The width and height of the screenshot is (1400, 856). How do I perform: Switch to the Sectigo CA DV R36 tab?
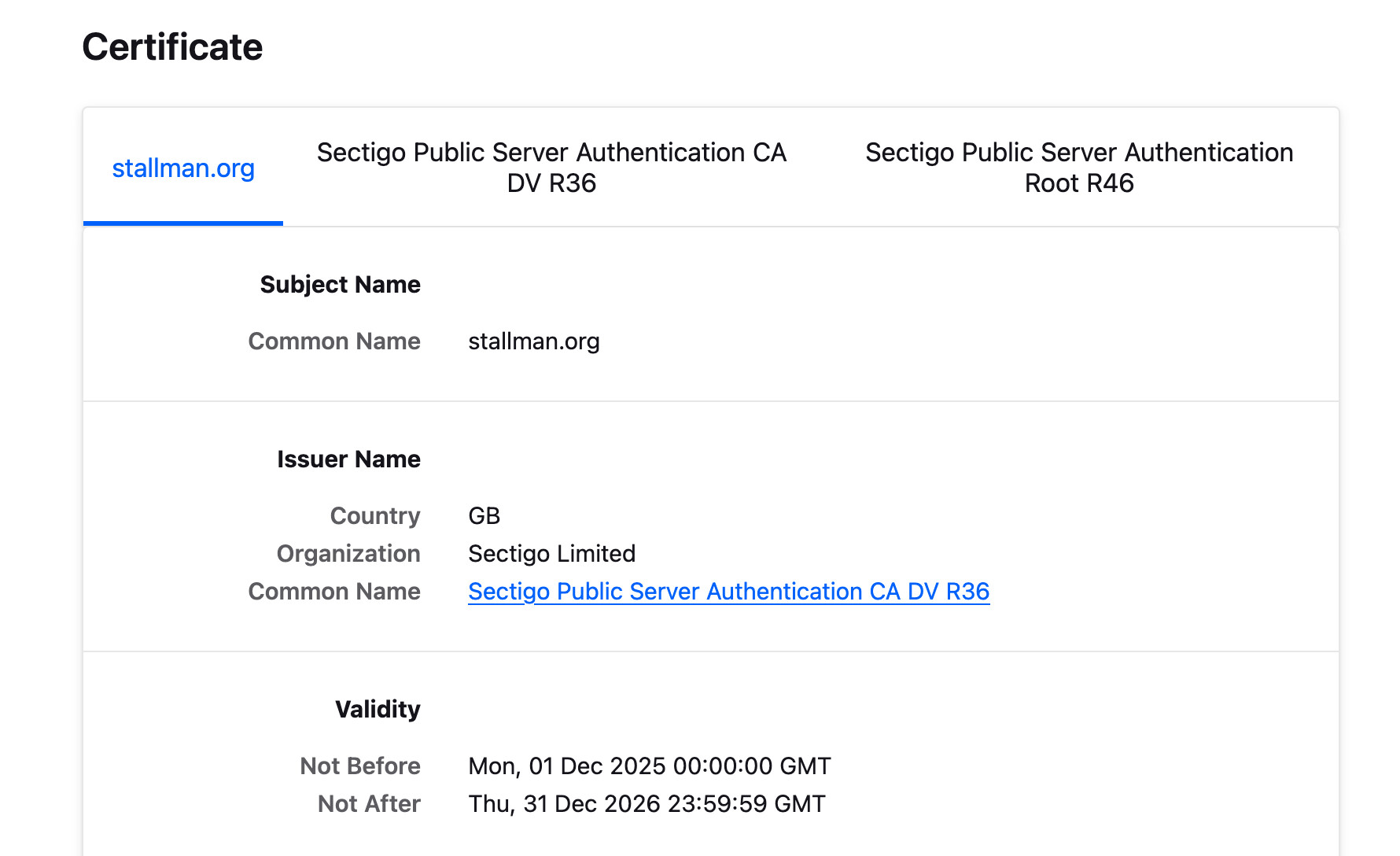tap(551, 168)
